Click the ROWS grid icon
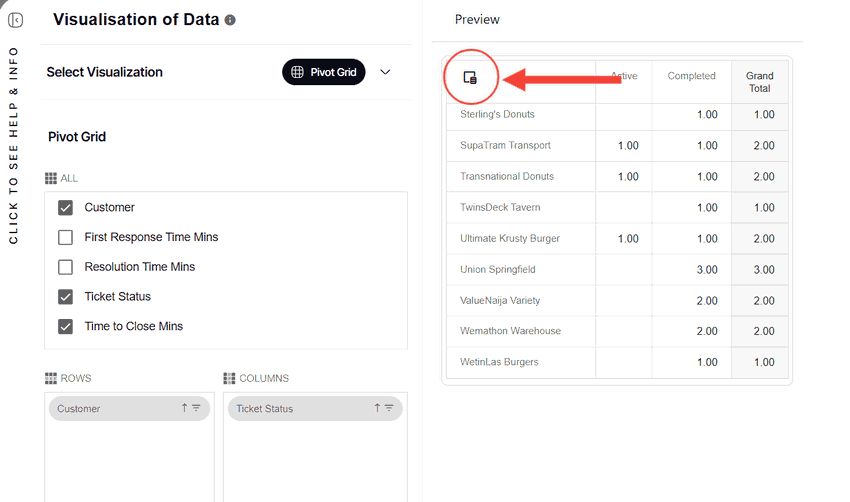Image resolution: width=850 pixels, height=502 pixels. click(51, 378)
